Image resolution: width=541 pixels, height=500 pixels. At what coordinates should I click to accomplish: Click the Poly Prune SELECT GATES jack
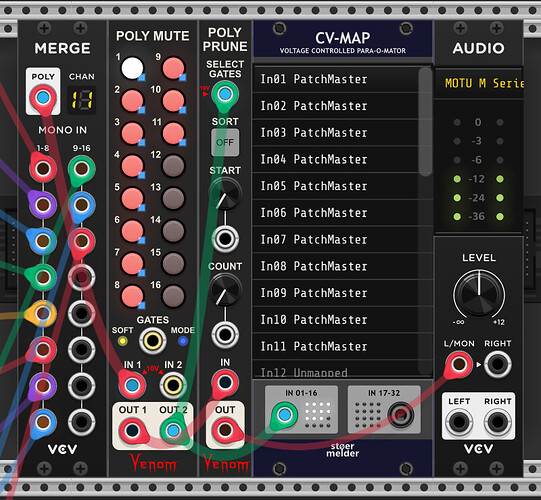pos(225,94)
